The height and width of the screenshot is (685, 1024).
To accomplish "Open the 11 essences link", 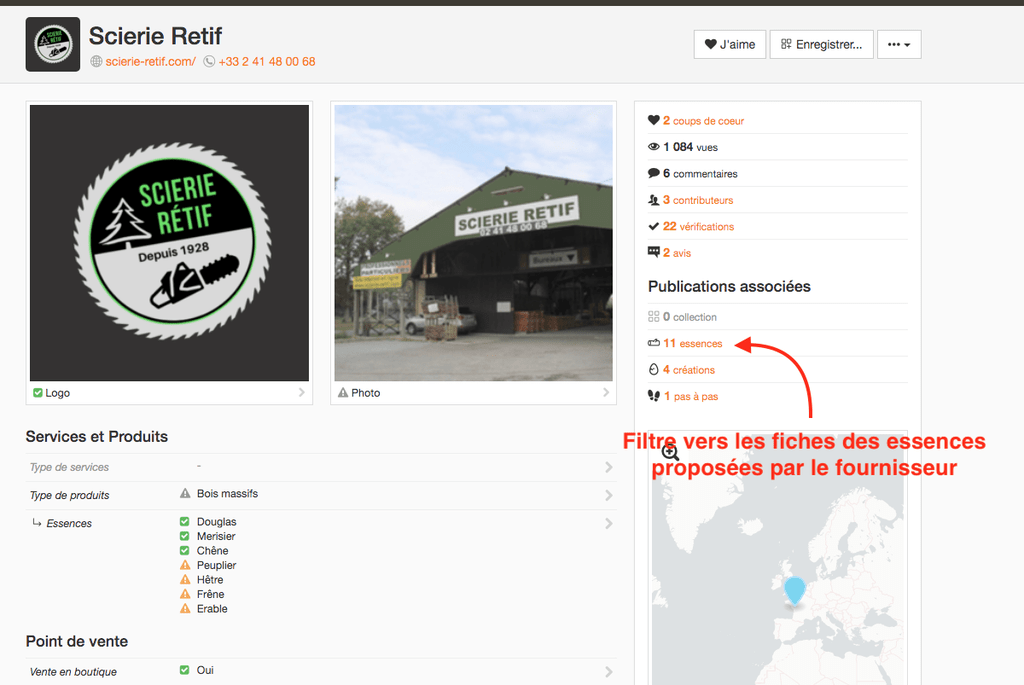I will click(x=692, y=343).
